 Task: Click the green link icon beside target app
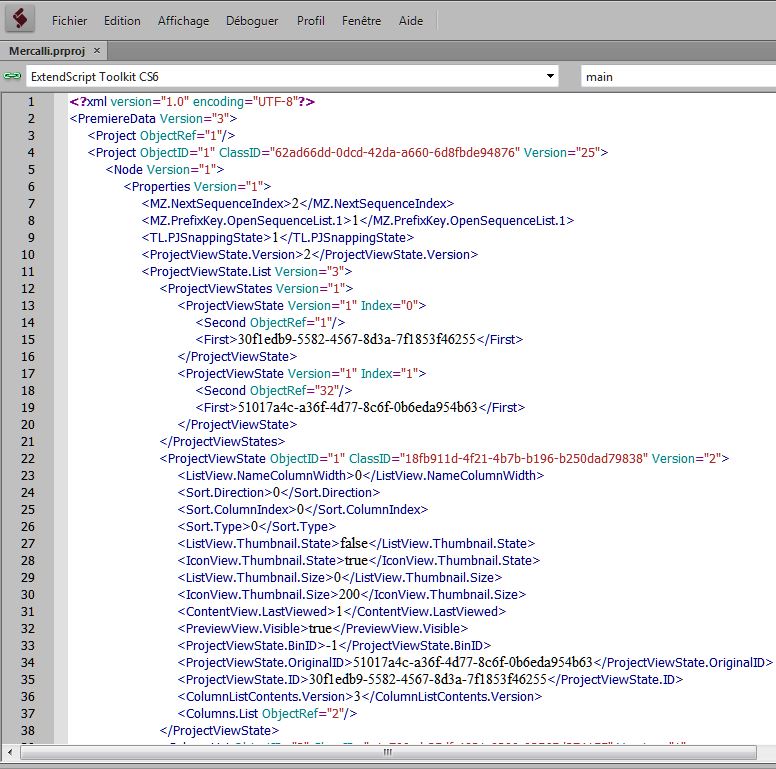[12, 76]
